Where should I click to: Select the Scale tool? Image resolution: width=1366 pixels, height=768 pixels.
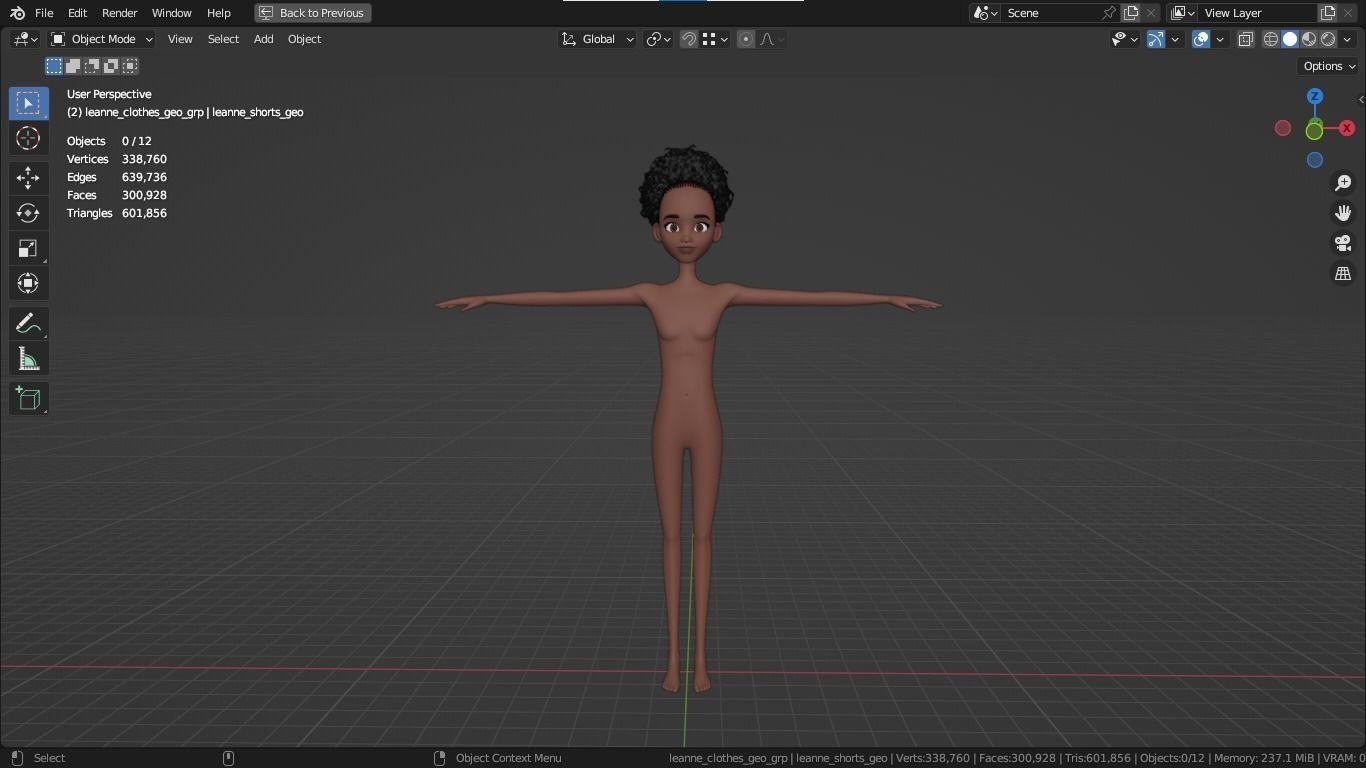tap(28, 248)
